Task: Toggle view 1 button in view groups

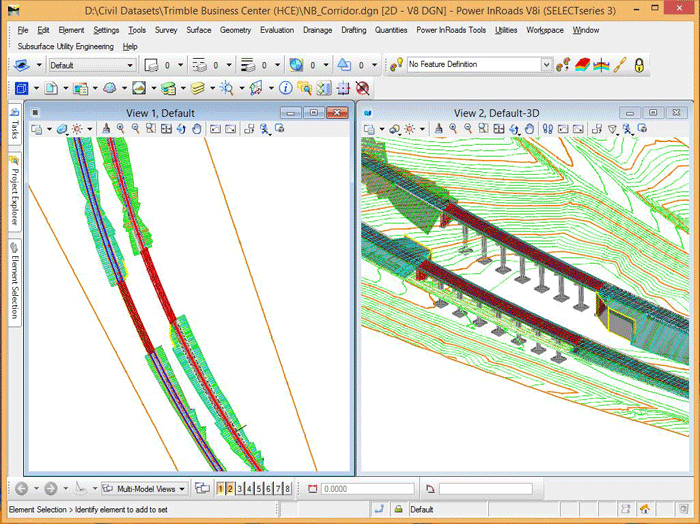Action: [x=220, y=489]
